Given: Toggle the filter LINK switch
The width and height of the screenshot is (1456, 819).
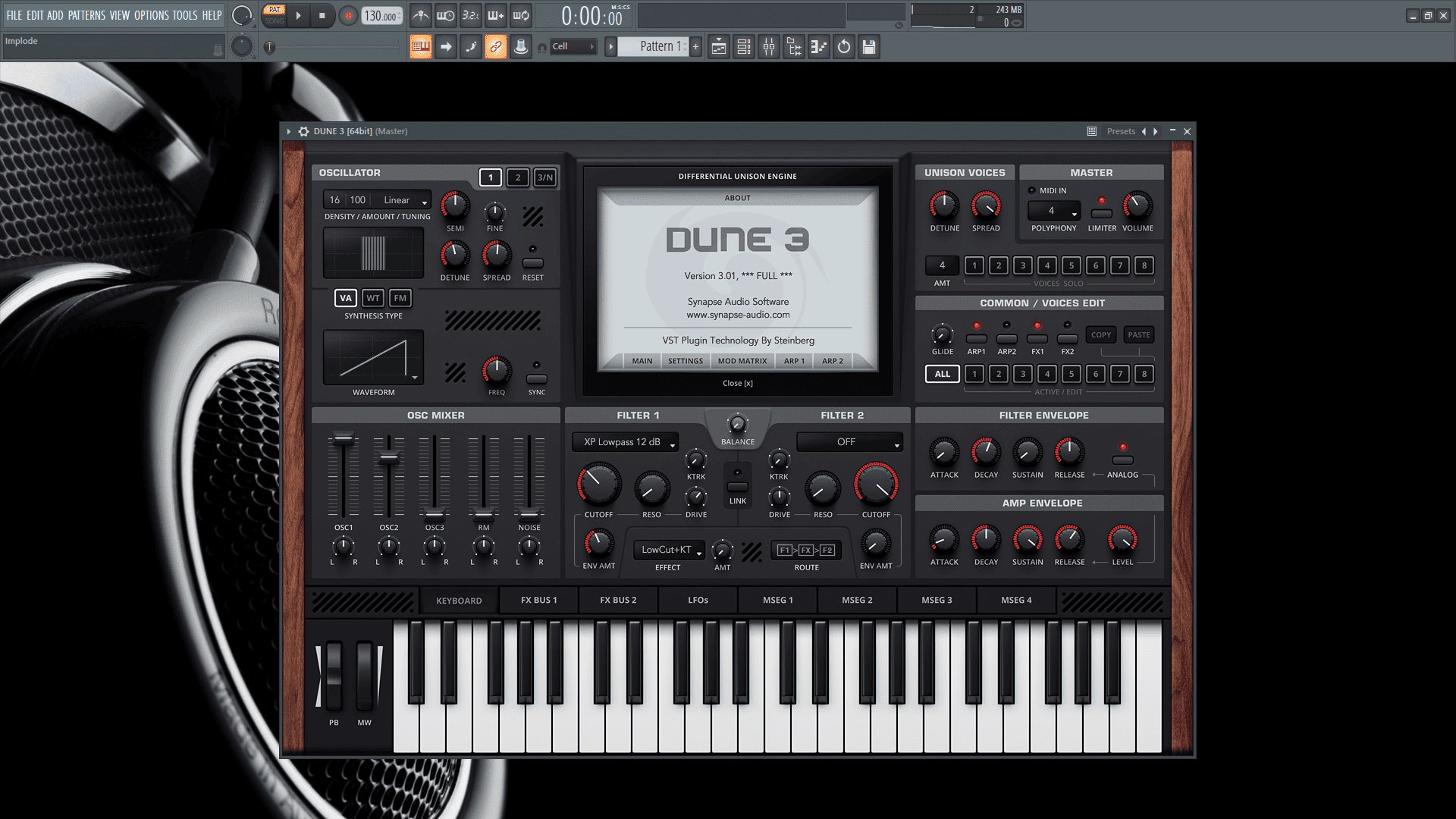Looking at the screenshot, I should [738, 486].
